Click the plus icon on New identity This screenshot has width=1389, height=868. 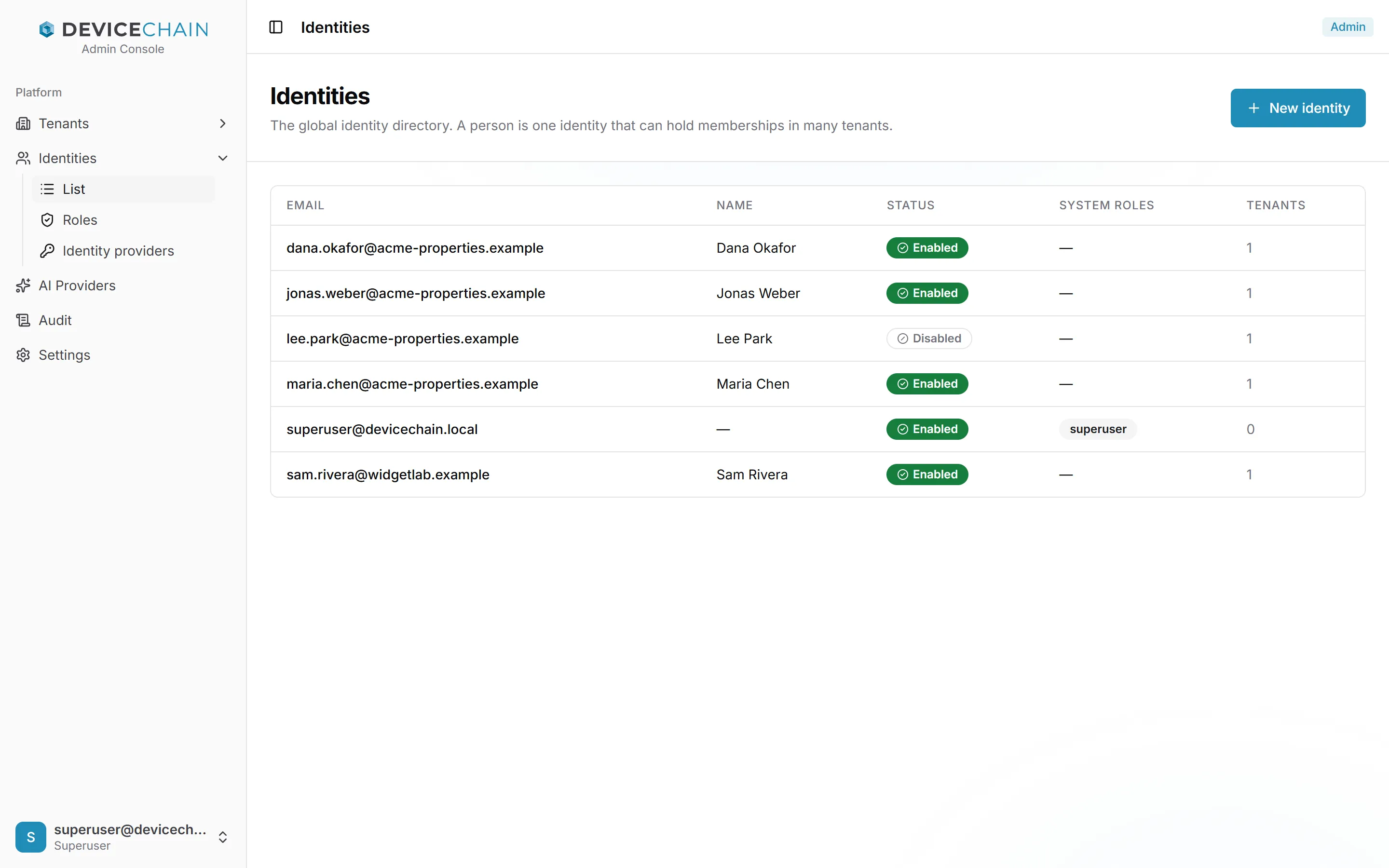click(1253, 108)
